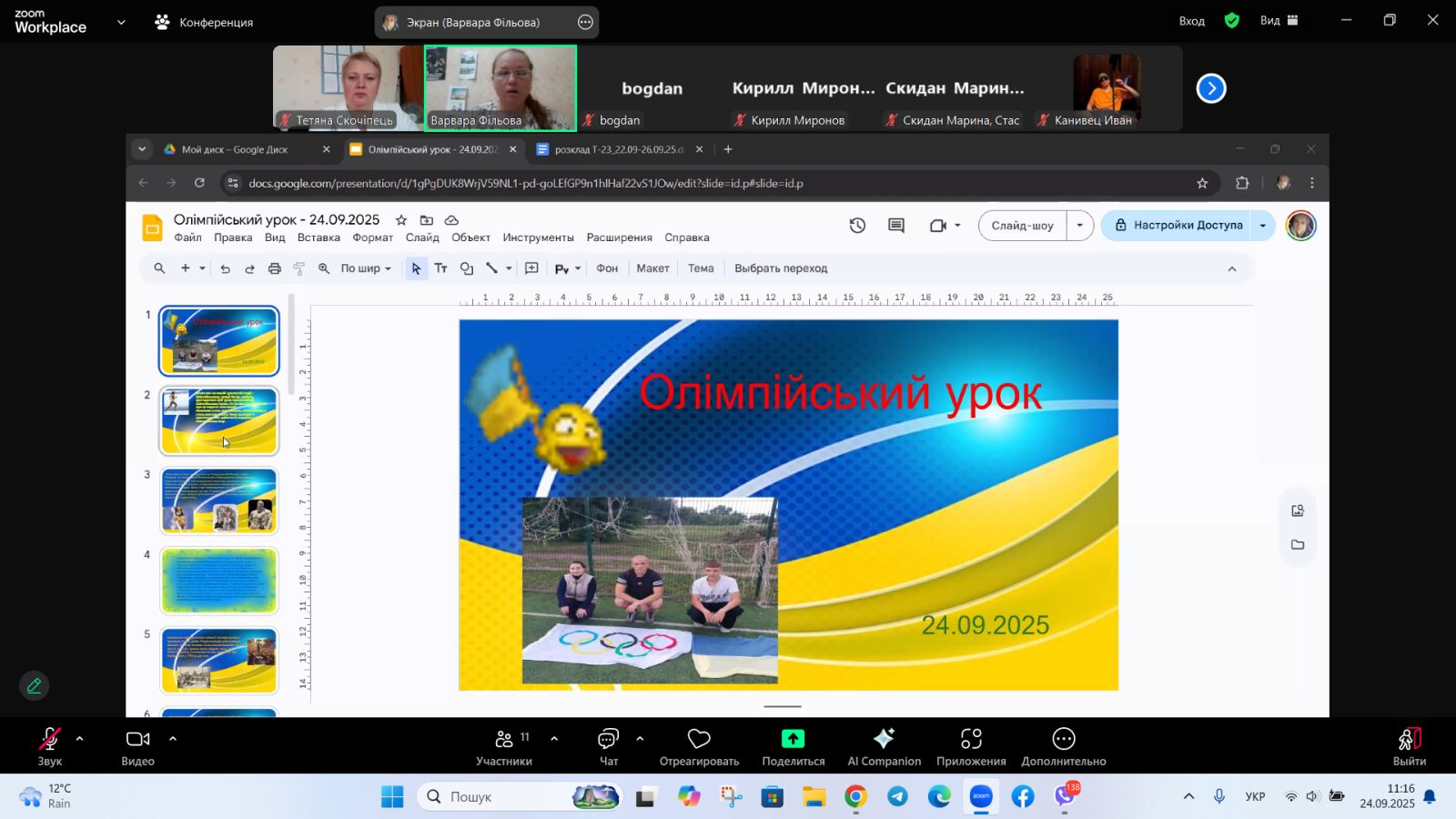Click the Выбрать переход button

pos(781,268)
